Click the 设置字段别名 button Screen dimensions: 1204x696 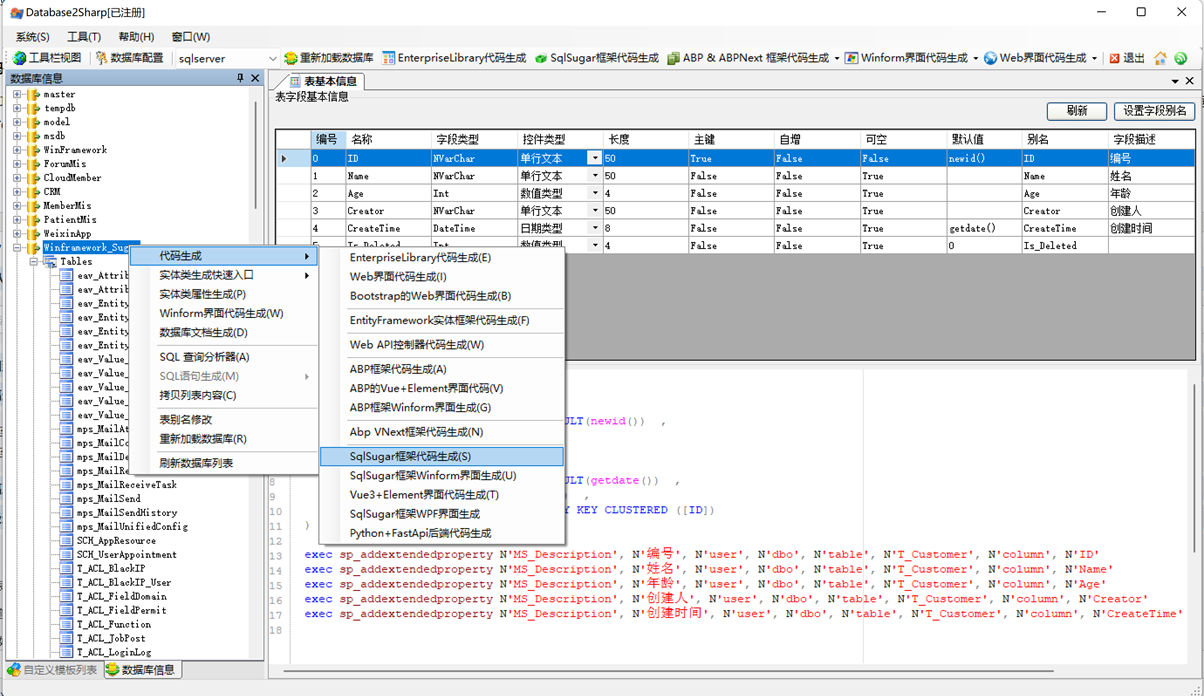[1154, 111]
